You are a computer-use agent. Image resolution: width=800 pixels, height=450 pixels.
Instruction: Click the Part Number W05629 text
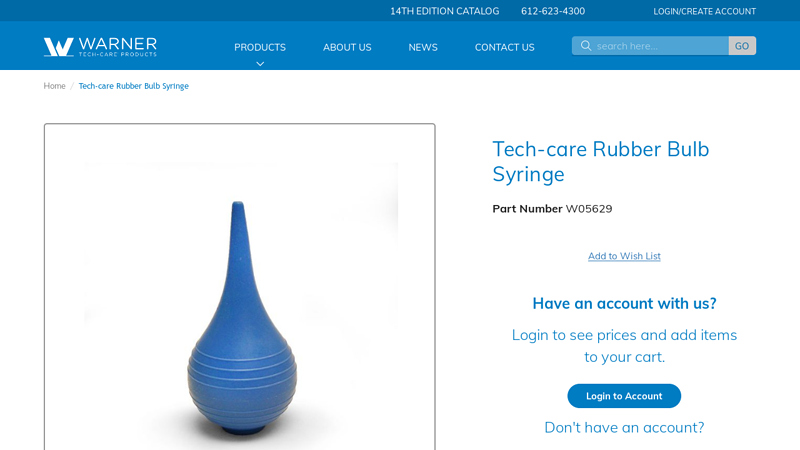point(552,209)
